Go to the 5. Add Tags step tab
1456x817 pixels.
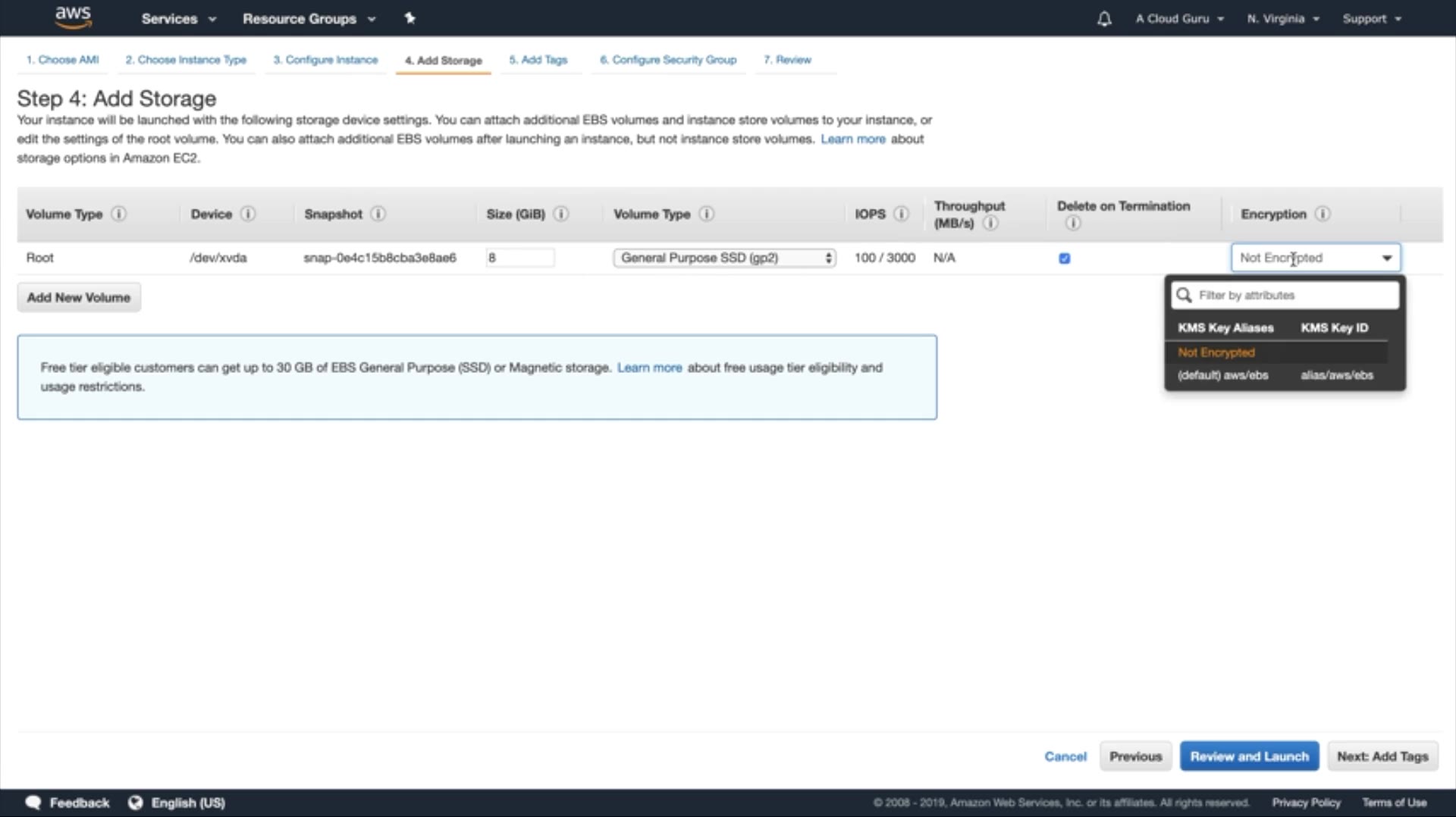[x=538, y=60]
